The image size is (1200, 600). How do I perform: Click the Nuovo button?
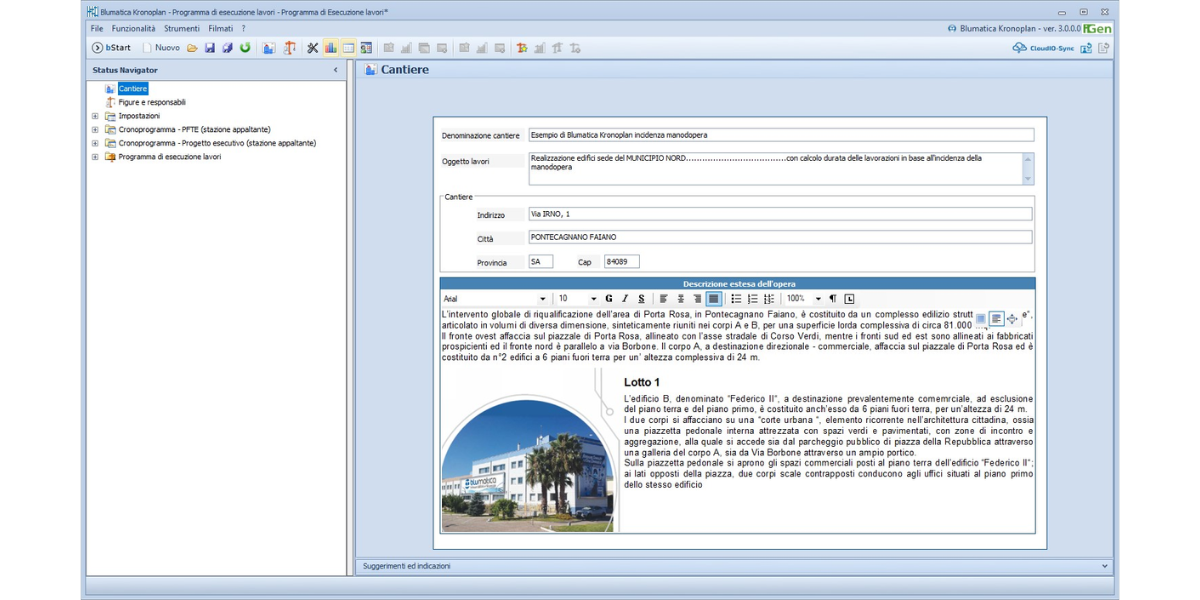pos(160,48)
